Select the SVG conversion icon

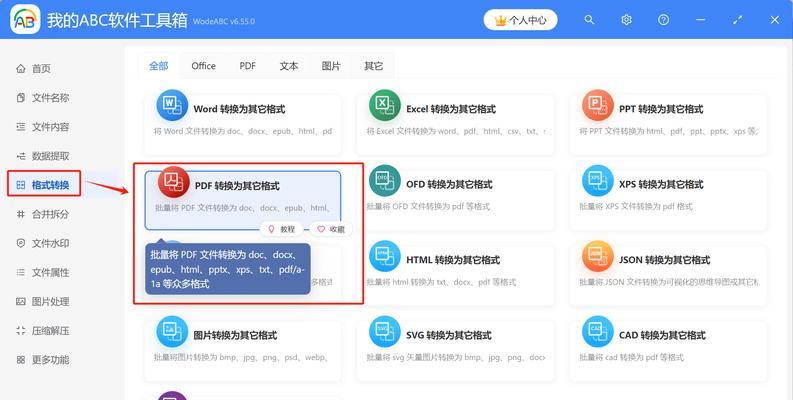pyautogui.click(x=385, y=332)
